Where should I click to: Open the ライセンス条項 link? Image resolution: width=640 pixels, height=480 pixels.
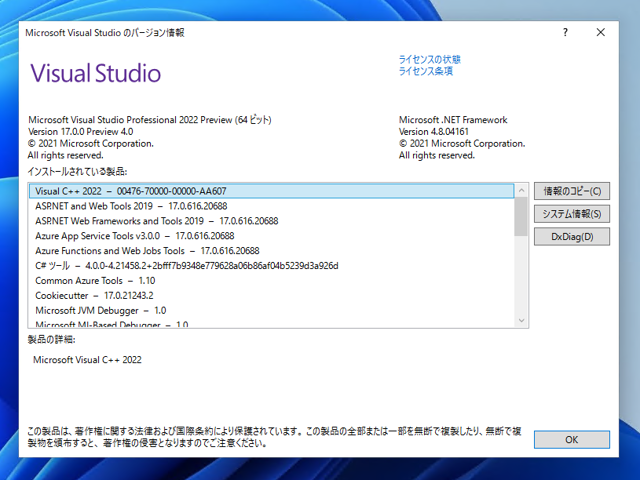tap(426, 71)
